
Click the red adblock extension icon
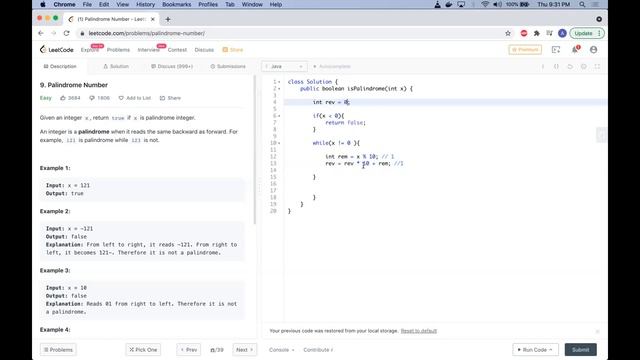(x=524, y=33)
